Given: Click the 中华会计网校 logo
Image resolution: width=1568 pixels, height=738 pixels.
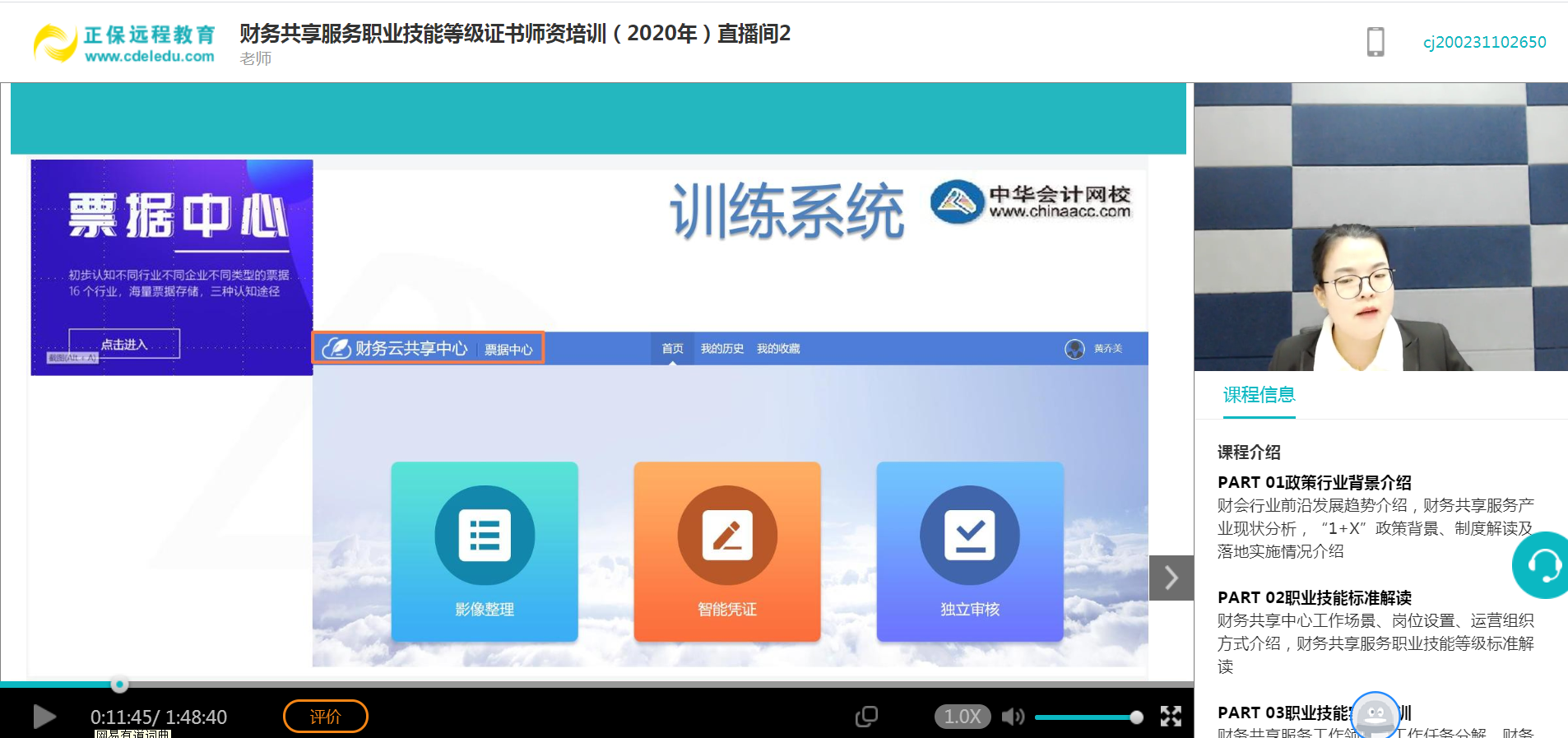Looking at the screenshot, I should [x=1031, y=202].
